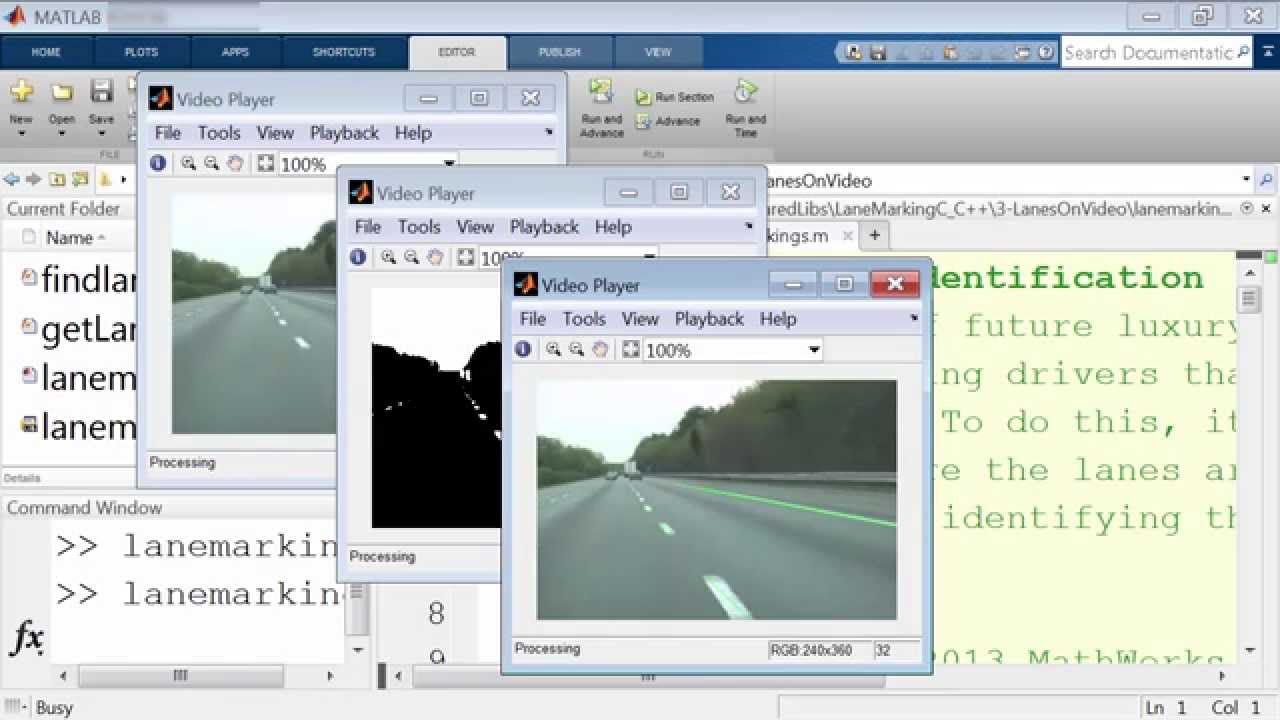Click info icon in middle Video Player

[358, 257]
